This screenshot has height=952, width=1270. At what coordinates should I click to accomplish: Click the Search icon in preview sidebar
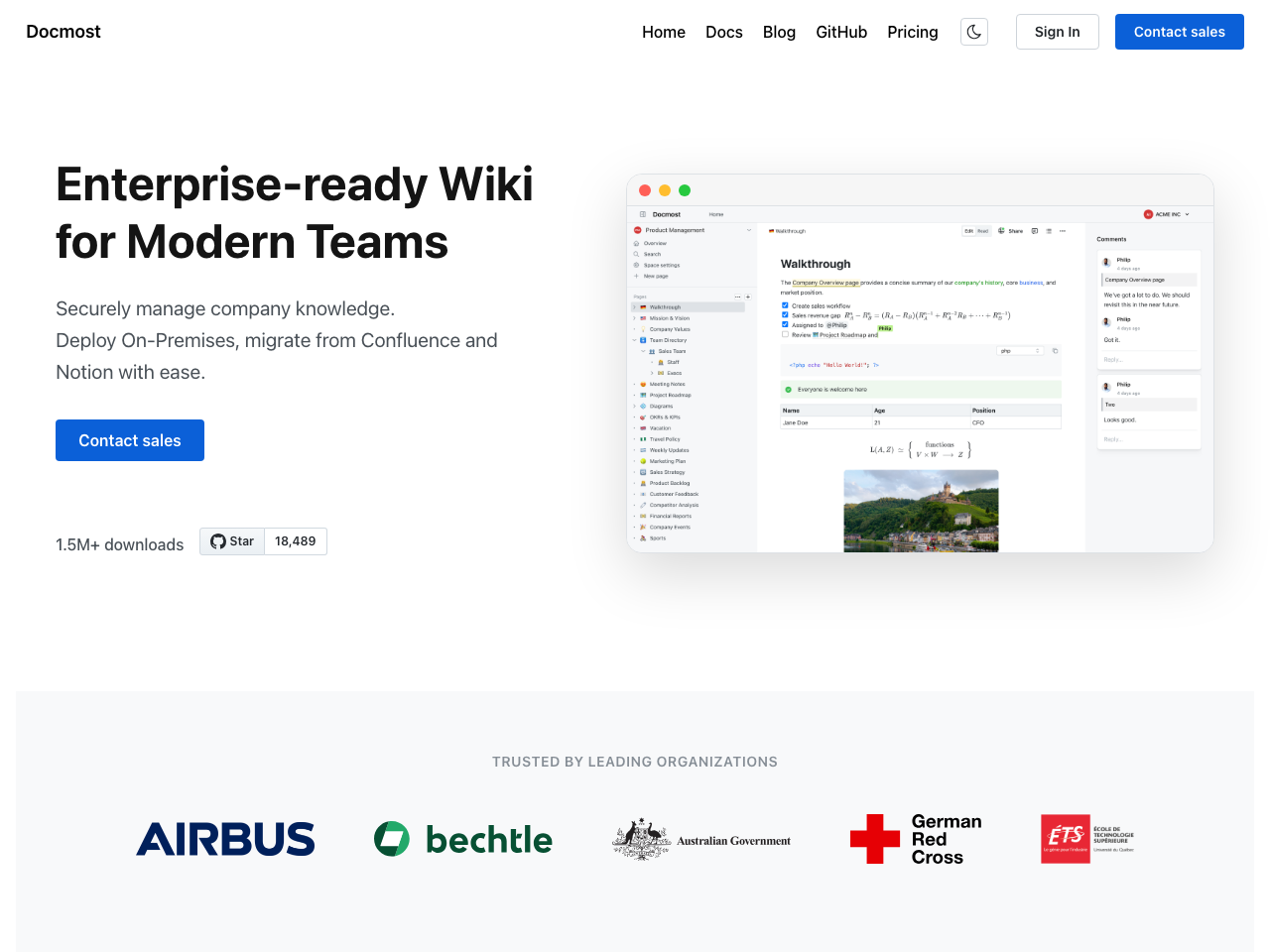637,254
